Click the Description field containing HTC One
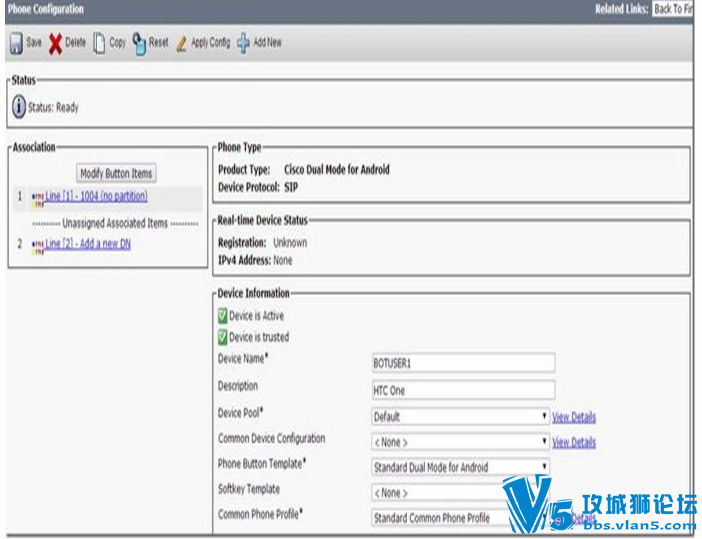 tap(463, 390)
